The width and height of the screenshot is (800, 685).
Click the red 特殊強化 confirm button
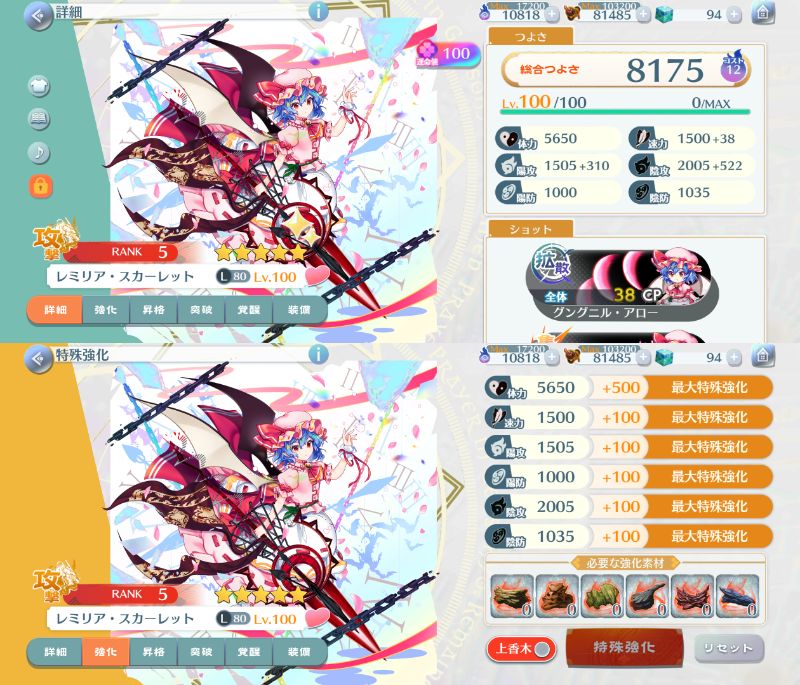click(624, 647)
